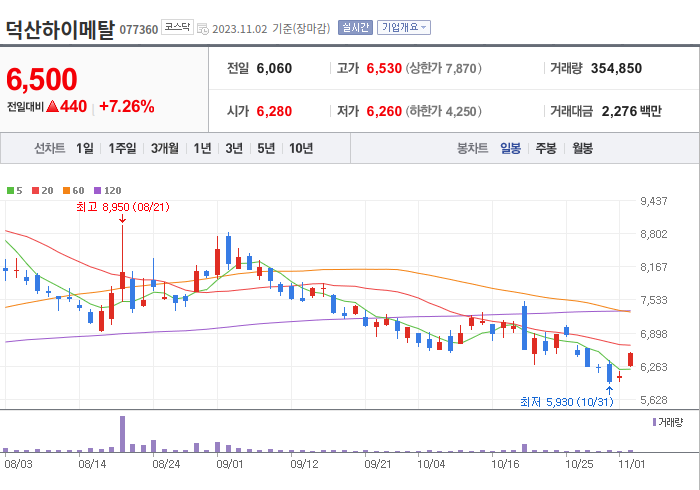The width and height of the screenshot is (700, 490).
Task: Click the 10/04 date axis label
Action: [x=431, y=464]
